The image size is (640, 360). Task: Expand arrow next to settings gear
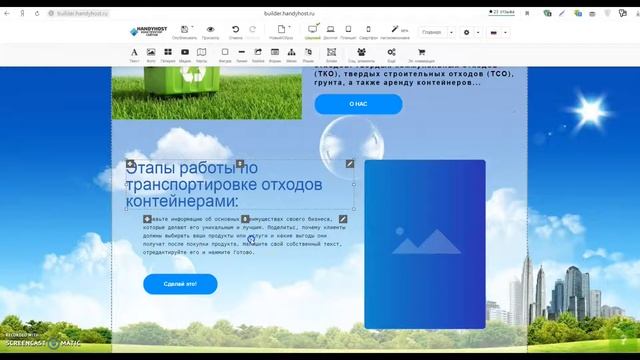pyautogui.click(x=478, y=33)
